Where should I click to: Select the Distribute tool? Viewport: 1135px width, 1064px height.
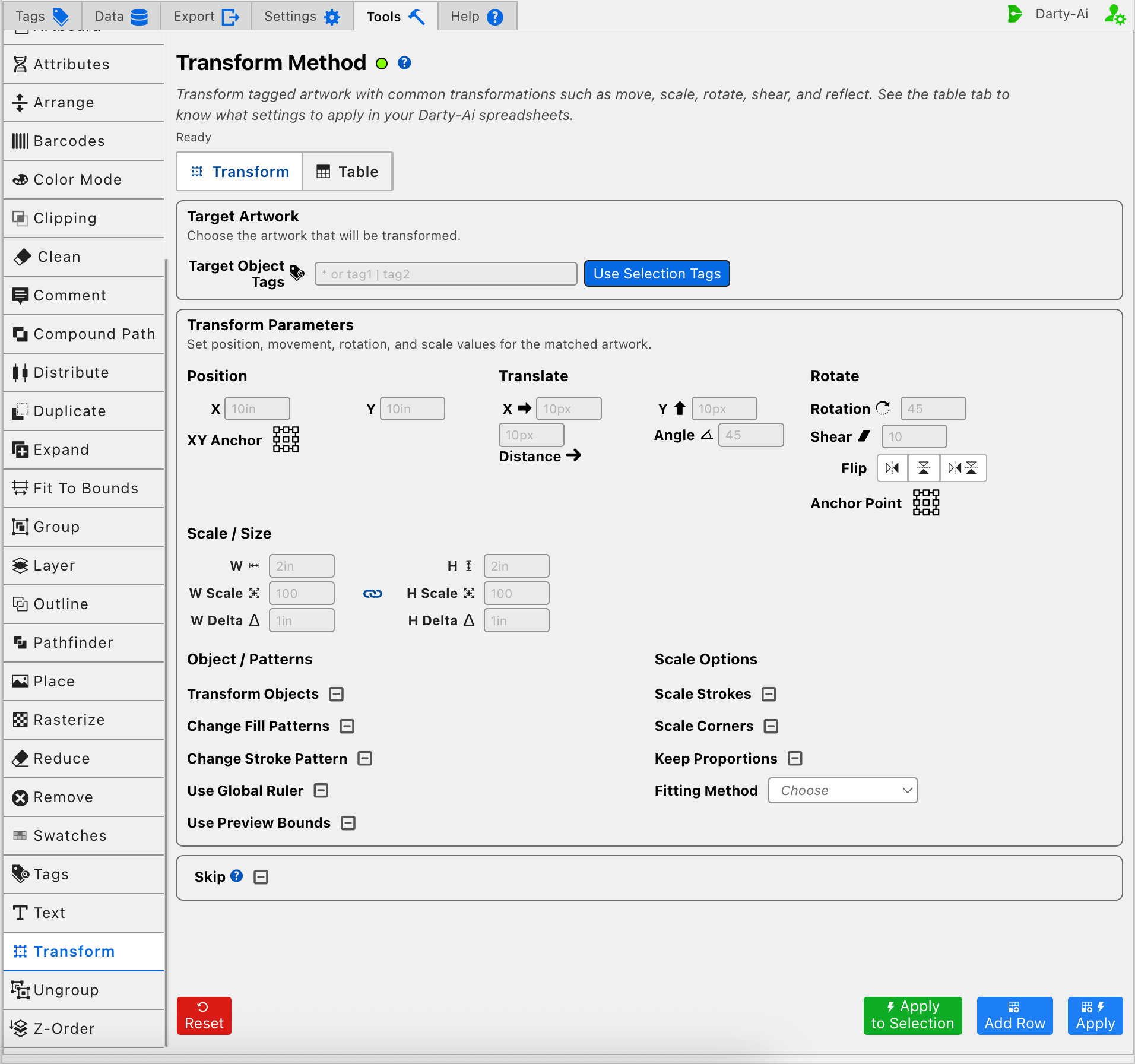click(x=84, y=373)
